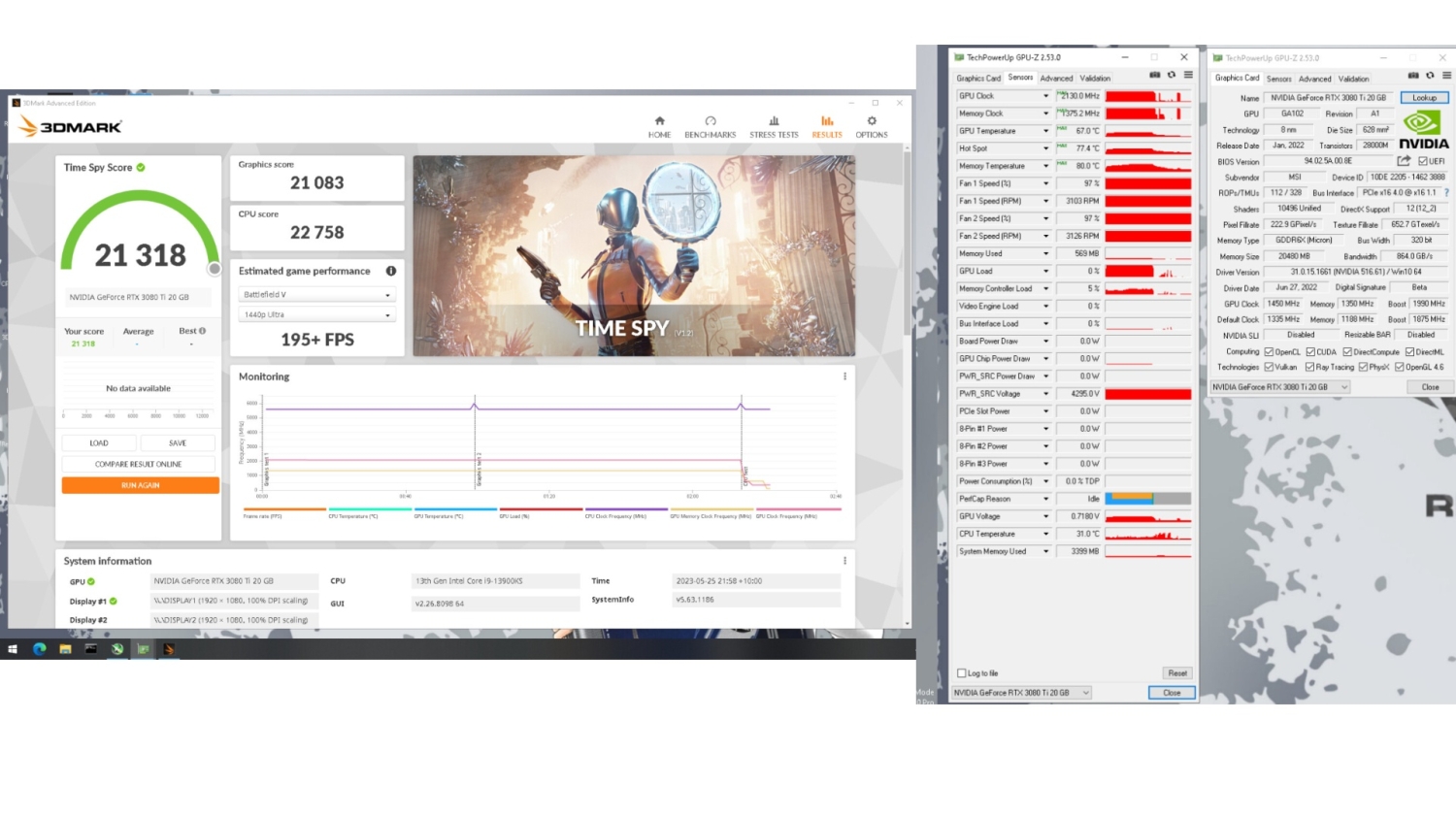Open the Monitoring panel three-dot menu

point(844,376)
